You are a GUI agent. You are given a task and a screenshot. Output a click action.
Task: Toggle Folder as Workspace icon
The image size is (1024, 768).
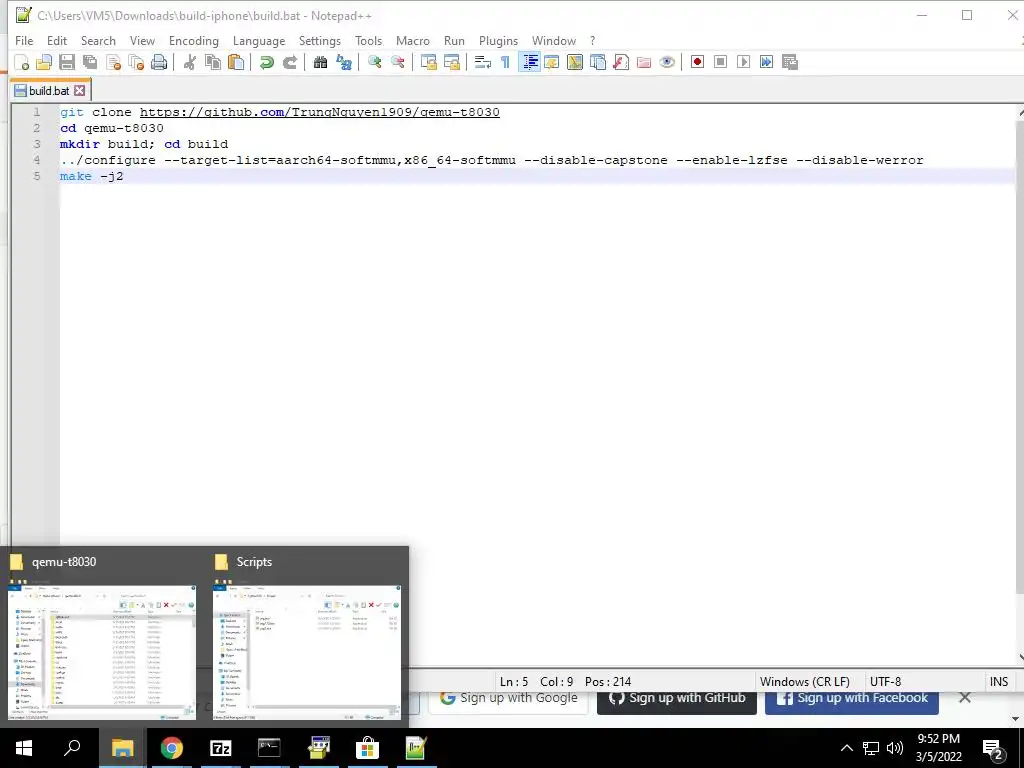tap(644, 62)
